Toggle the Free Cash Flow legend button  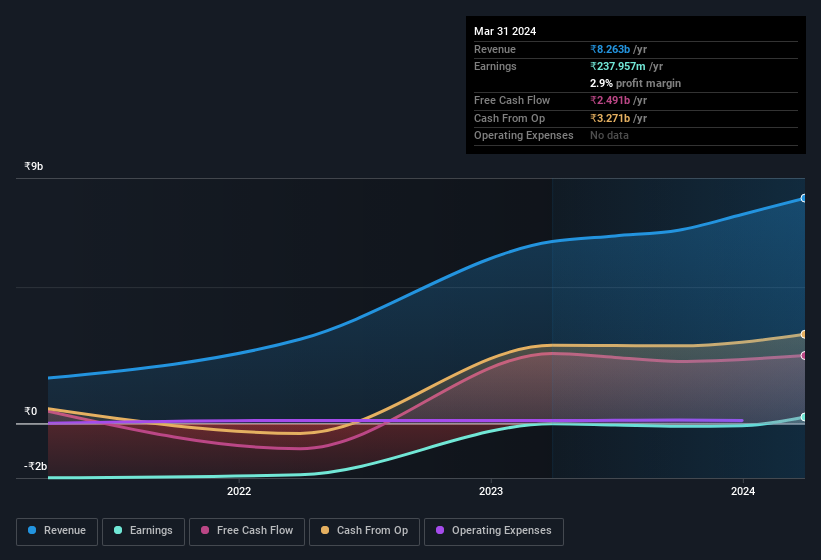point(247,531)
